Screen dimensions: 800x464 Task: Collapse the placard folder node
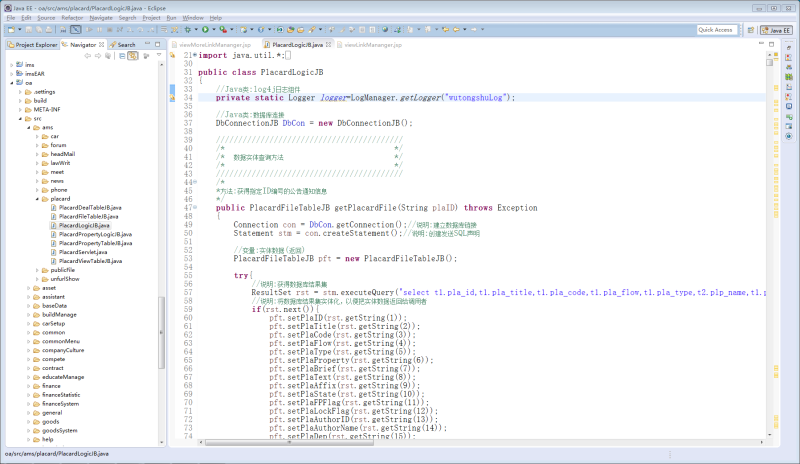click(x=37, y=199)
